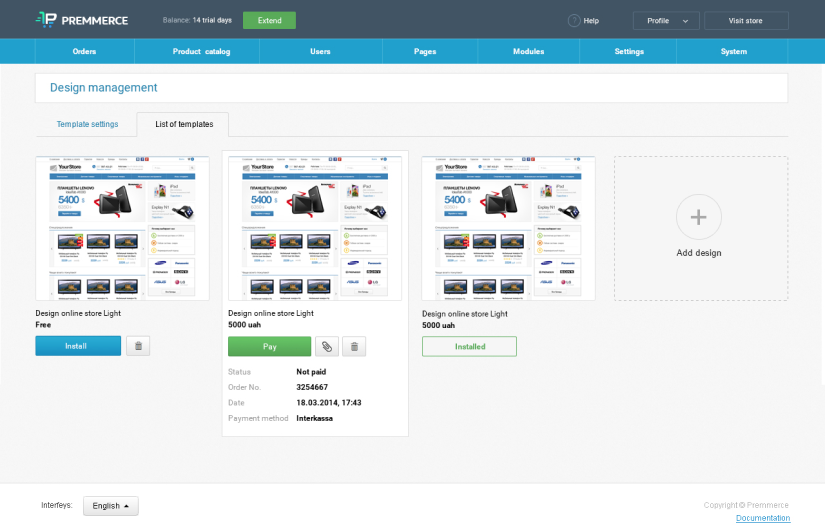Viewport: 825px width, 525px height.
Task: Click the Help question mark icon
Action: coord(574,21)
